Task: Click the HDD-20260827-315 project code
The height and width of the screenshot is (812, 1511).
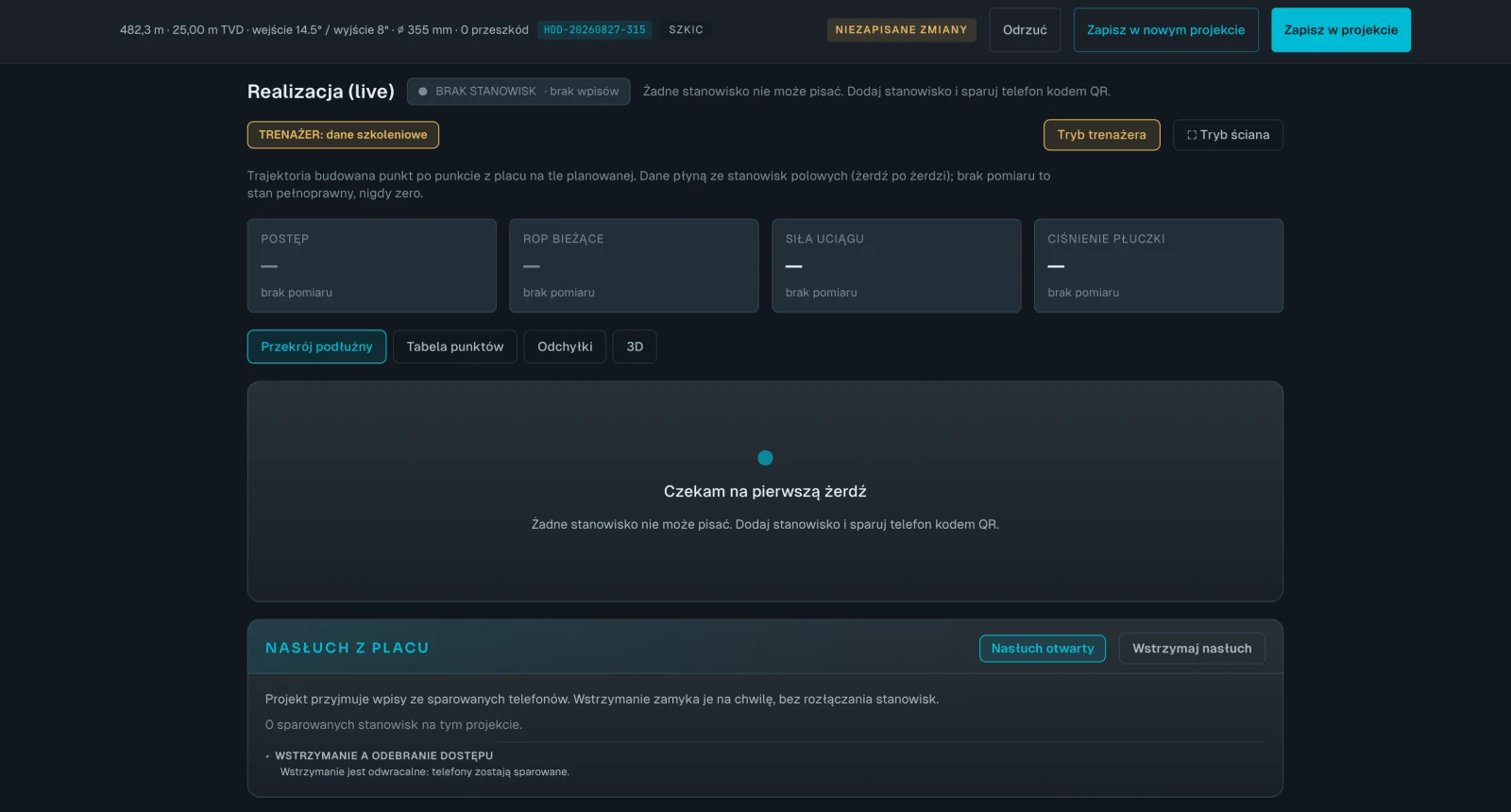Action: (595, 30)
